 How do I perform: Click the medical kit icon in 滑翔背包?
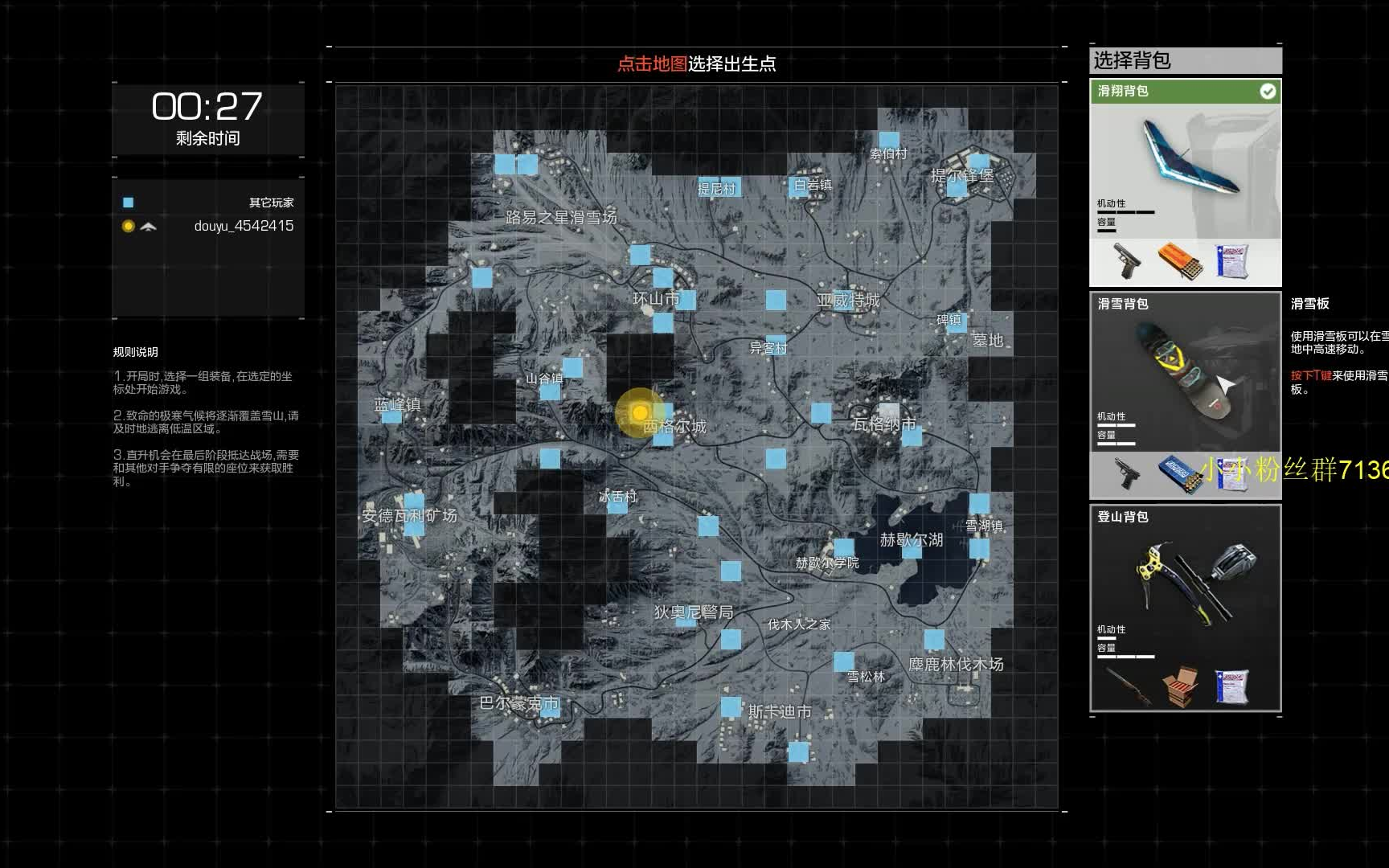(x=1232, y=261)
